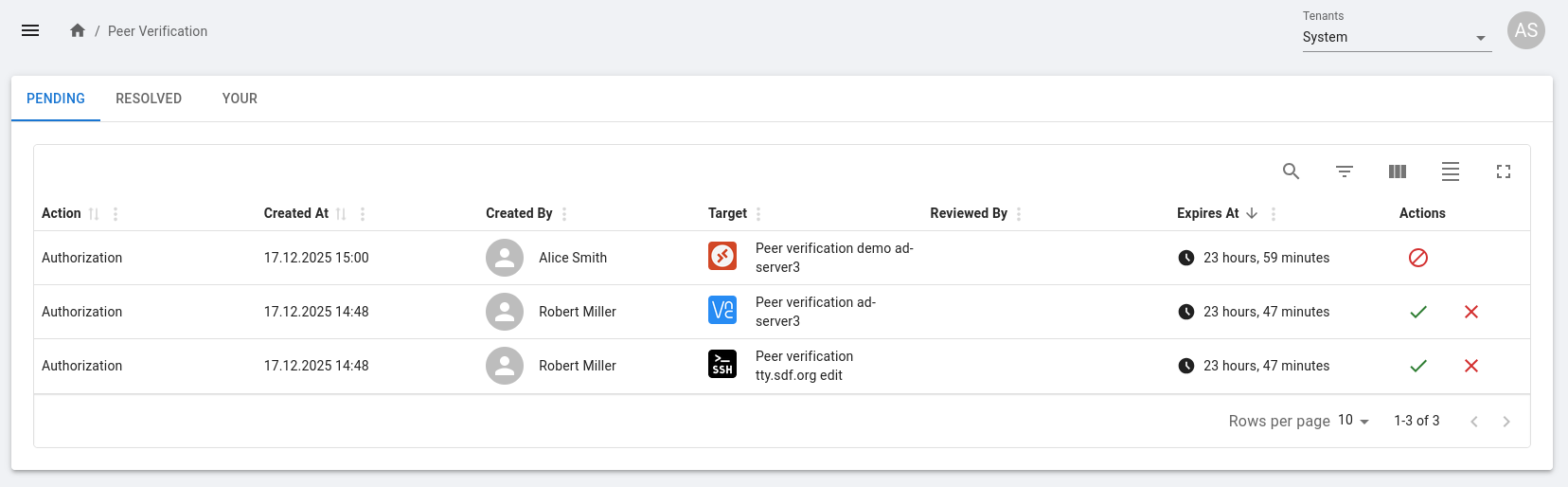Toggle Expires At sort direction
Image resolution: width=1568 pixels, height=487 pixels.
[1252, 213]
